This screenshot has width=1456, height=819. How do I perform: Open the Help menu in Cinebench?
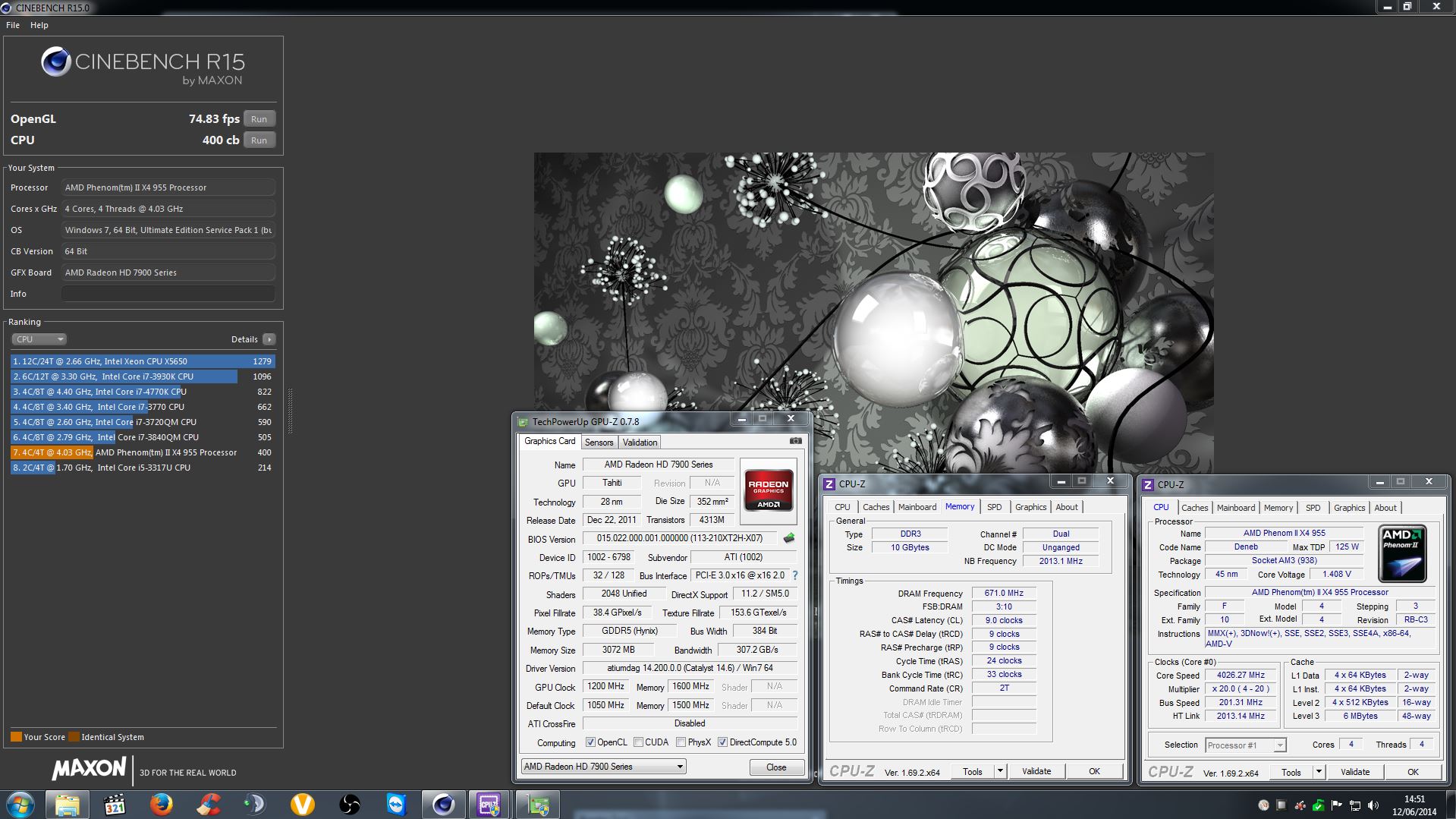pos(39,25)
